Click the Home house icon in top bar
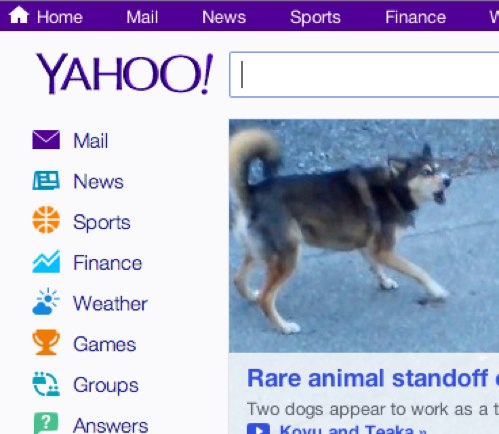499x434 pixels. 19,16
